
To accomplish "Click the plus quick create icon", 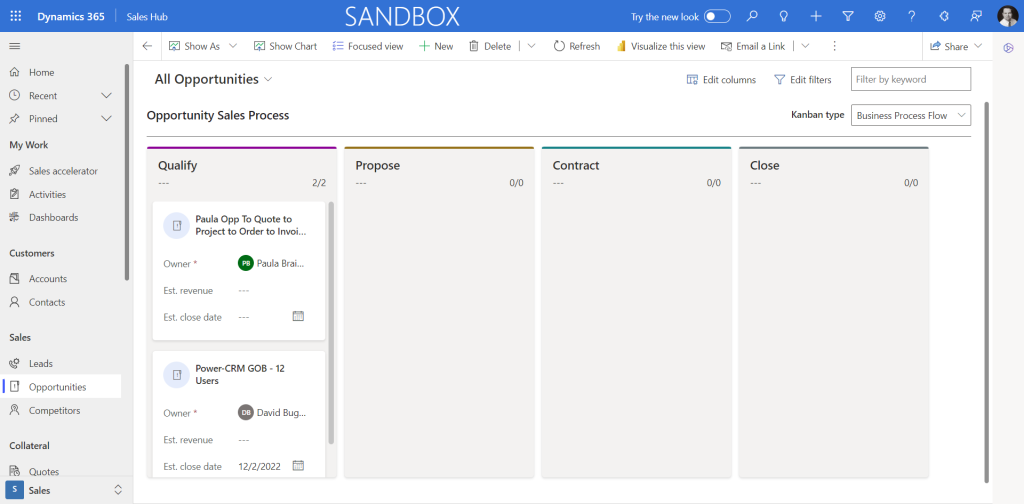I will point(816,16).
